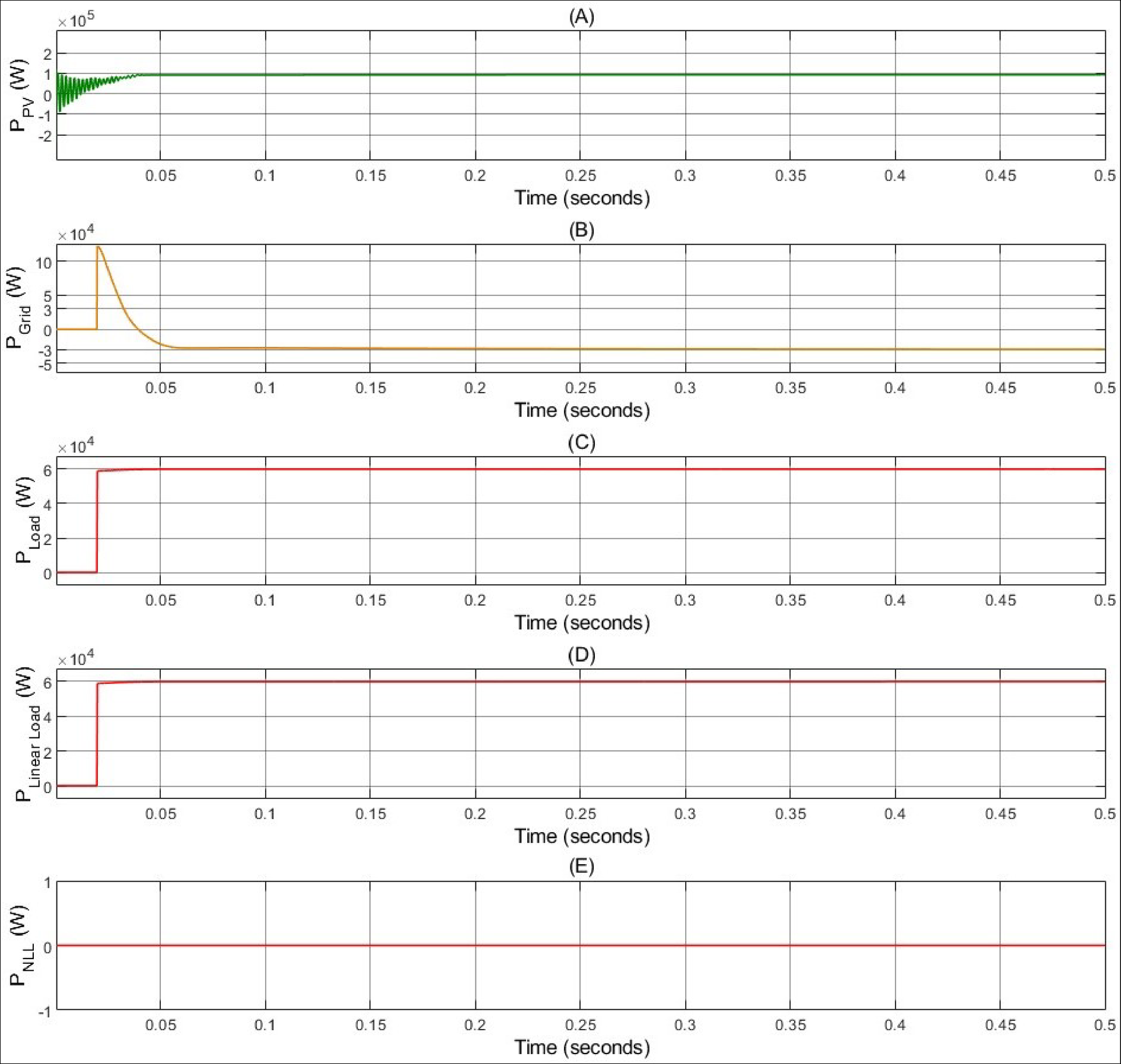Click the (E) subplot title
The height and width of the screenshot is (1064, 1121).
point(581,867)
